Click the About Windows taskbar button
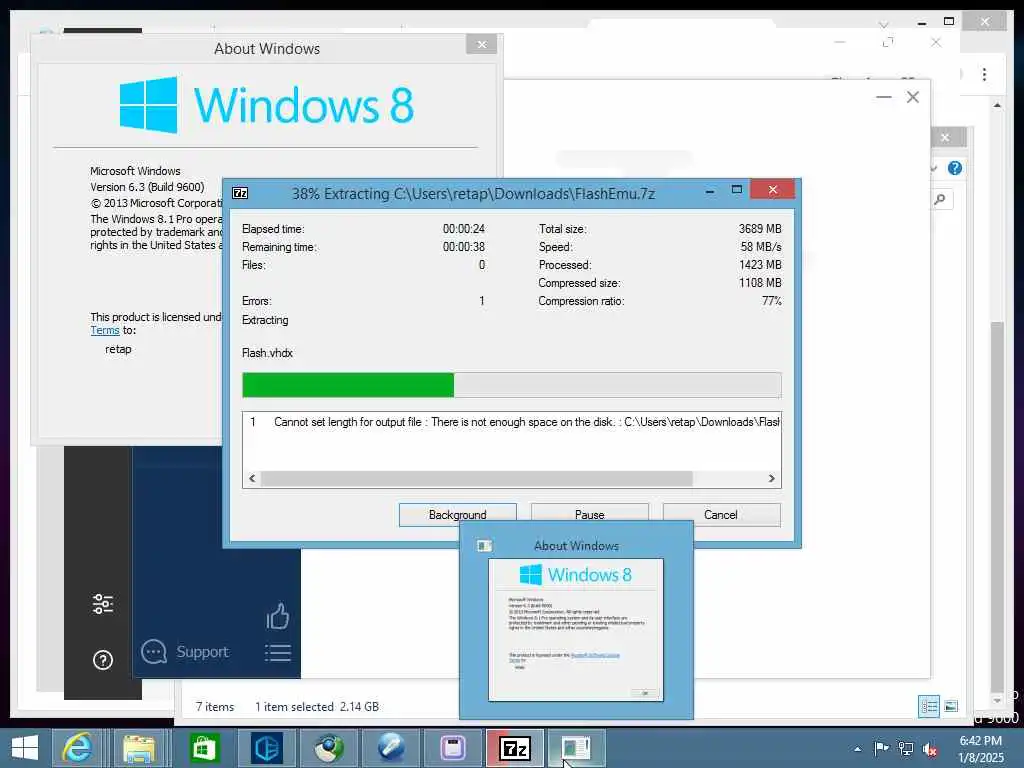Viewport: 1024px width, 768px height. (576, 748)
